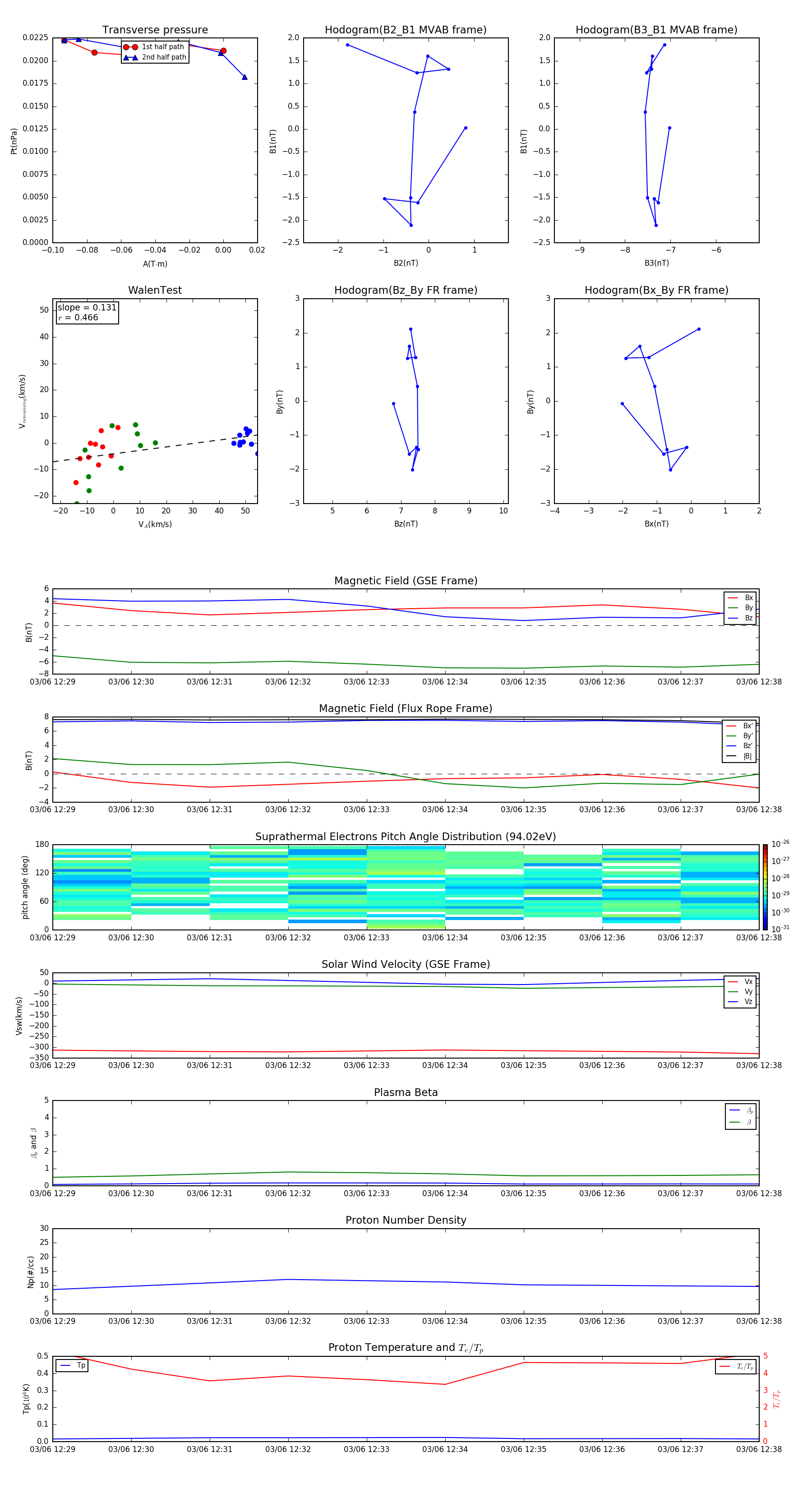
Task: Select the Hodogram(Bz_By FR frame) title
Action: [405, 290]
